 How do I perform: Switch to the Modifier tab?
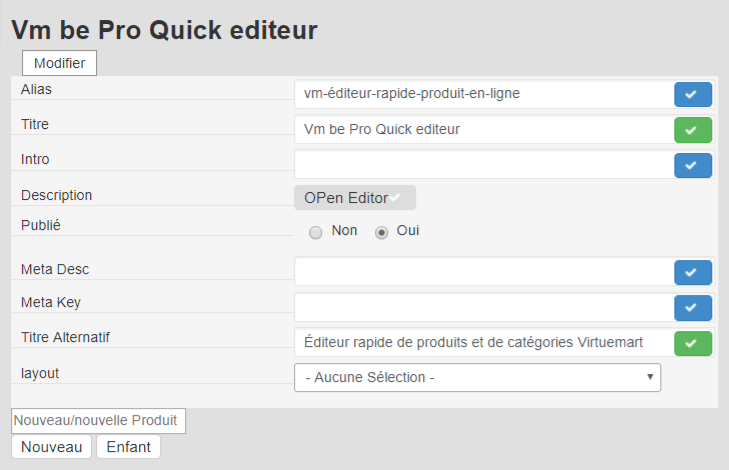click(x=59, y=63)
